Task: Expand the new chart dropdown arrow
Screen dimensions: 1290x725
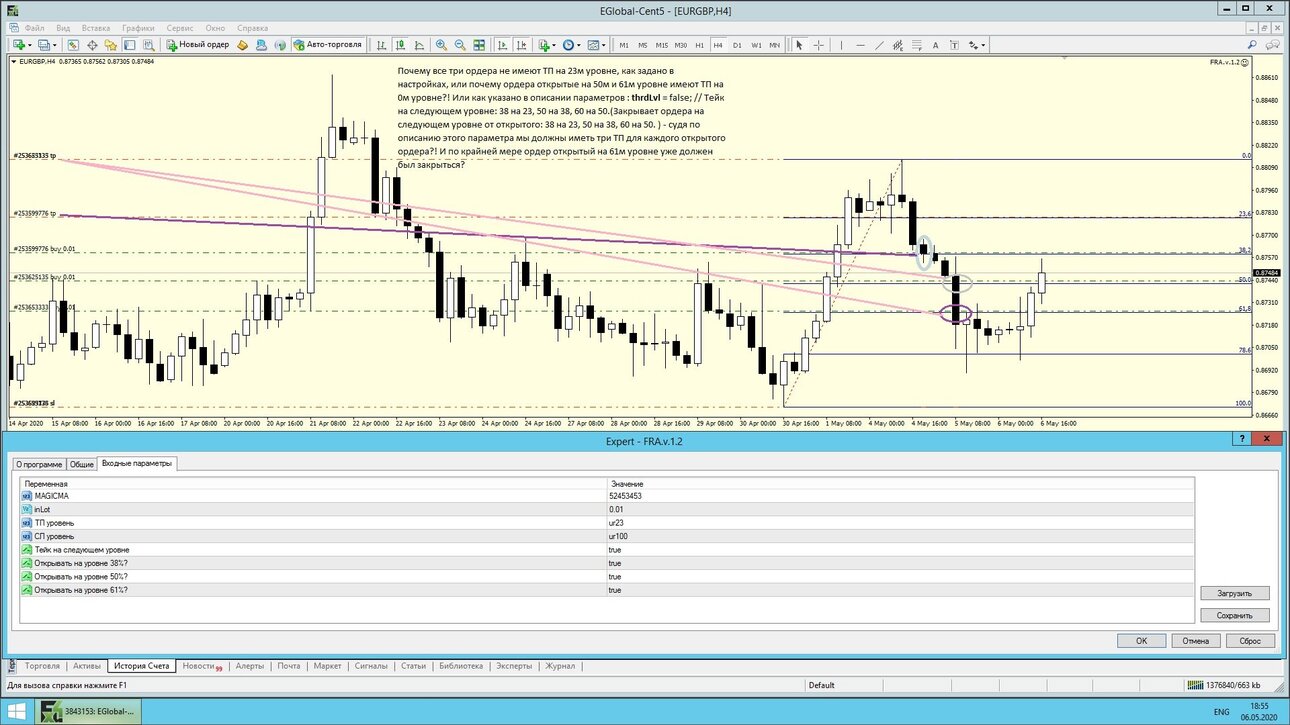Action: coord(30,45)
